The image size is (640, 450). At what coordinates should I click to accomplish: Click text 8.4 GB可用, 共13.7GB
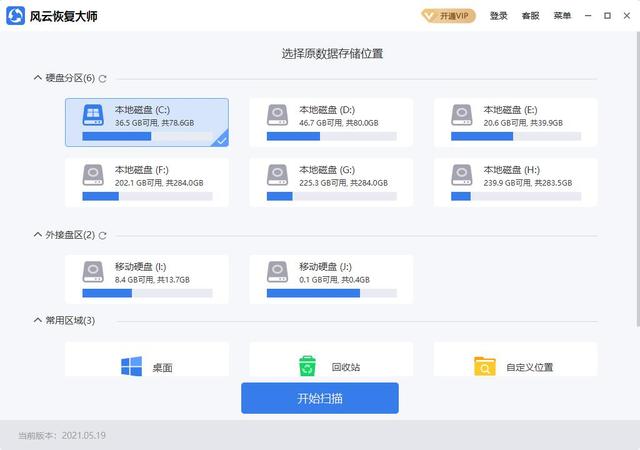[x=152, y=280]
